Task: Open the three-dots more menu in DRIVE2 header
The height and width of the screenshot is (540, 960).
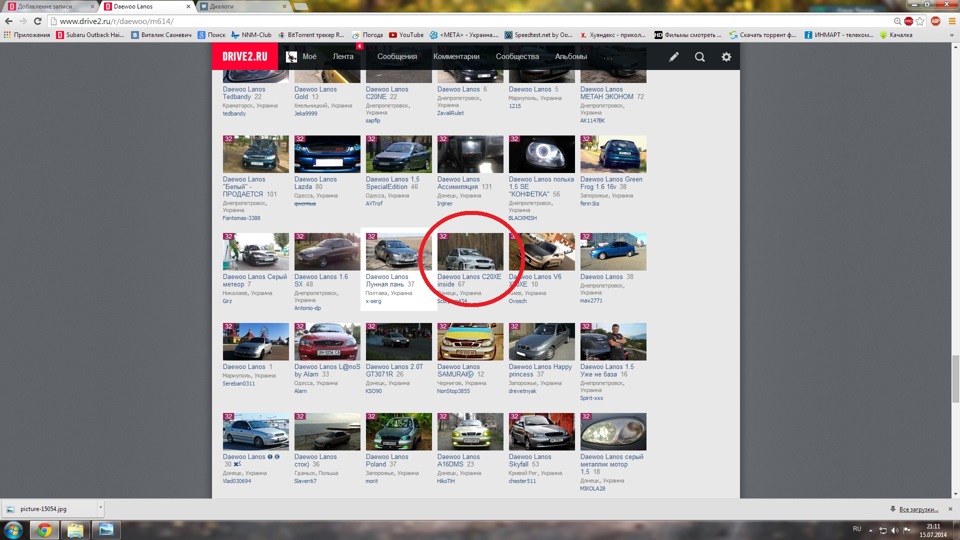Action: pyautogui.click(x=607, y=56)
